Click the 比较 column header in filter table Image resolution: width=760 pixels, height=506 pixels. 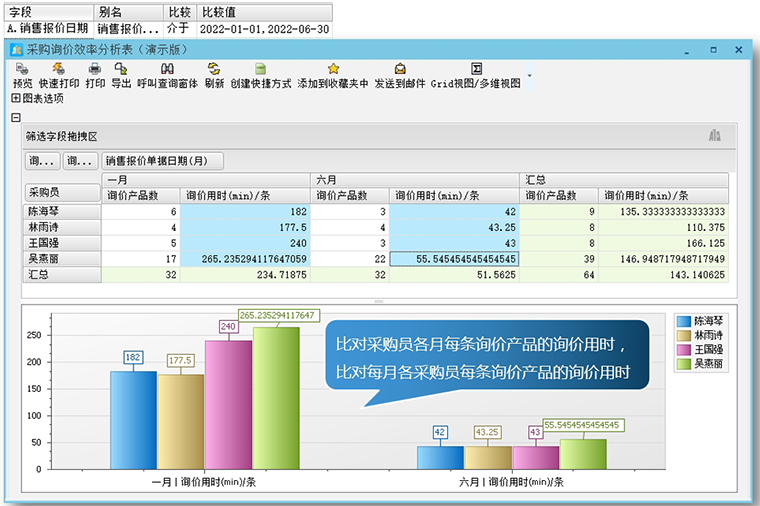[180, 12]
